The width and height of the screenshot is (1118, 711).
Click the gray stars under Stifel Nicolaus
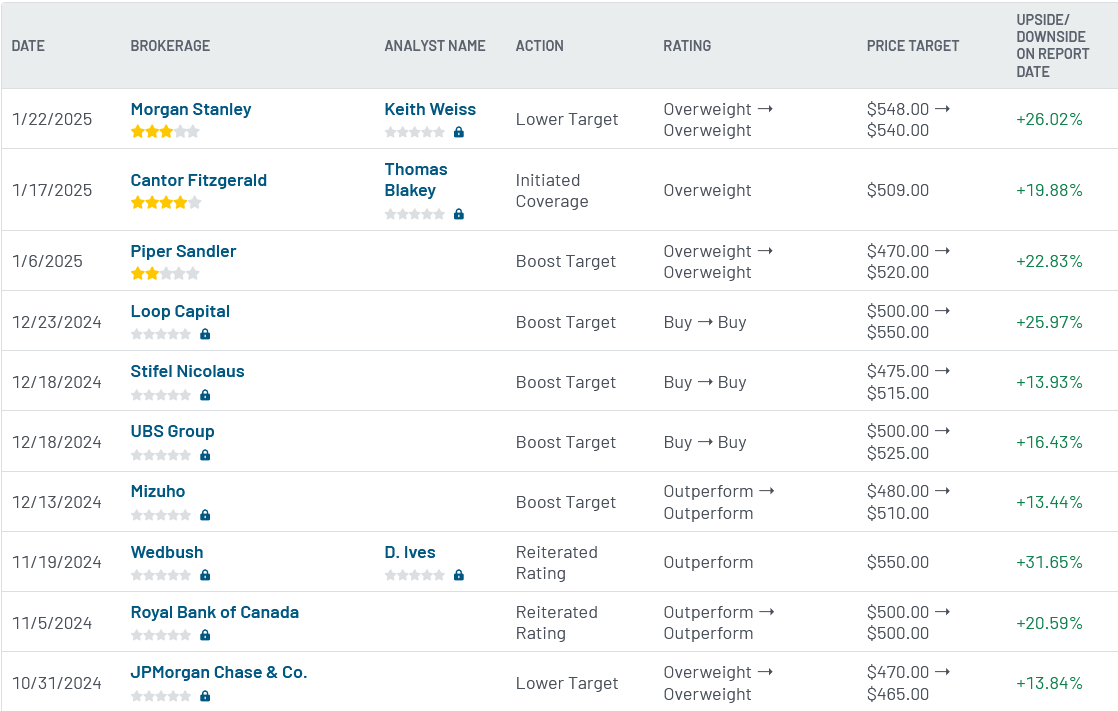coord(161,395)
